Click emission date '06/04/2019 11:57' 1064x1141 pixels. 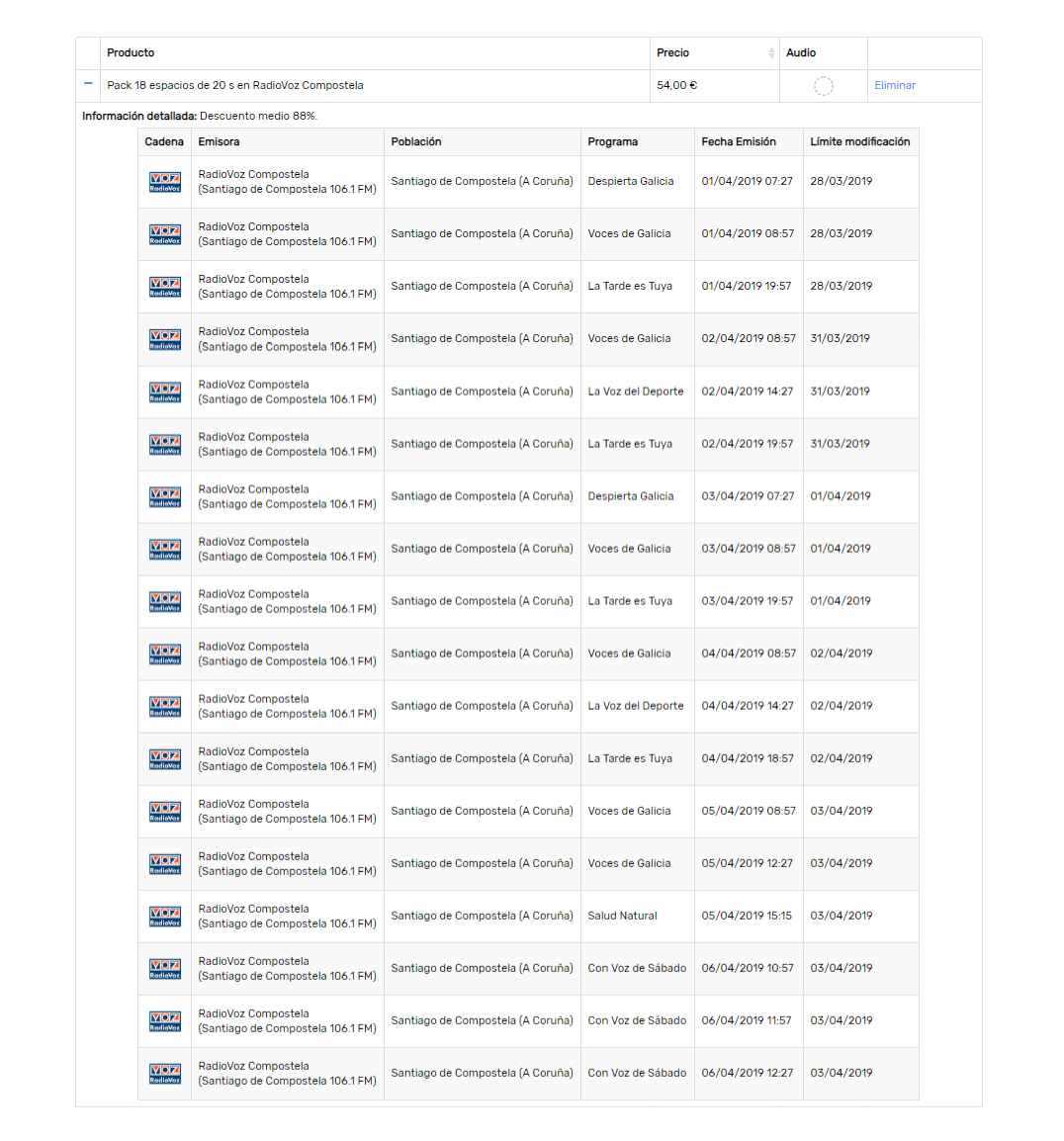click(x=746, y=1020)
